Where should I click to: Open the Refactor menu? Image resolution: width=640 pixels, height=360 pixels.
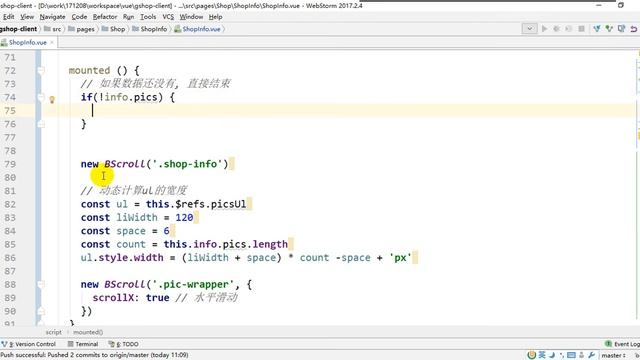pos(105,17)
